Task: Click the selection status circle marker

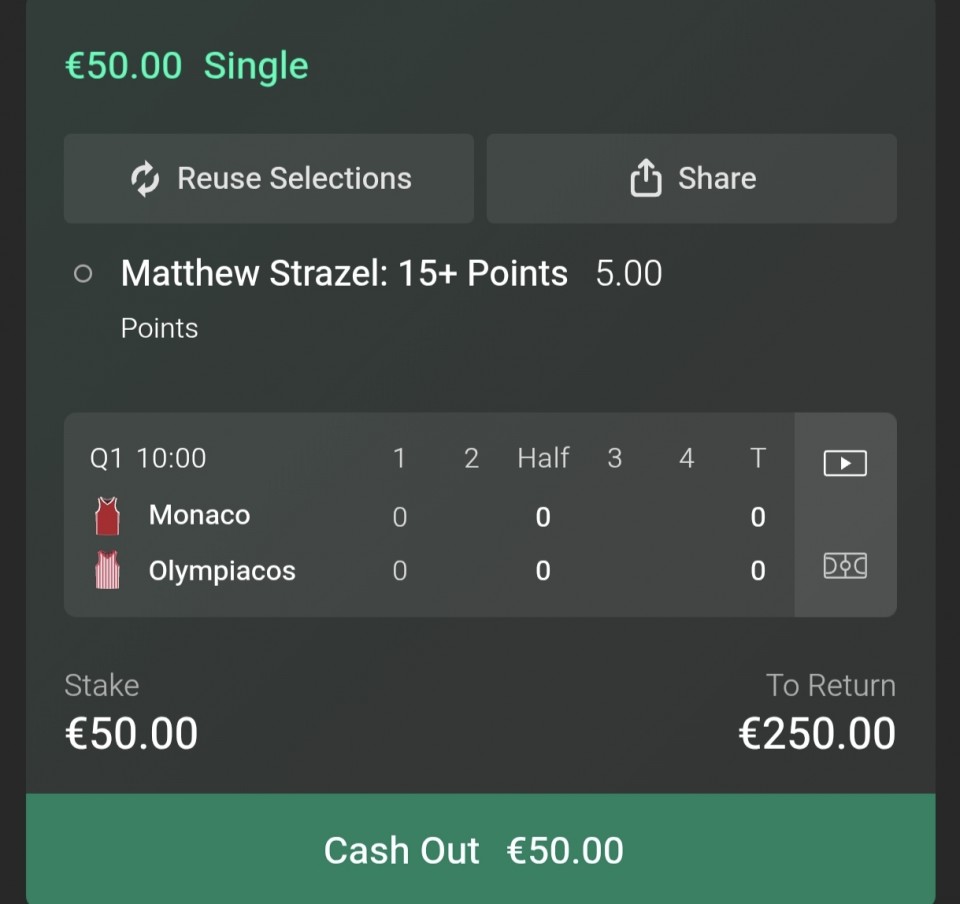Action: pos(83,274)
